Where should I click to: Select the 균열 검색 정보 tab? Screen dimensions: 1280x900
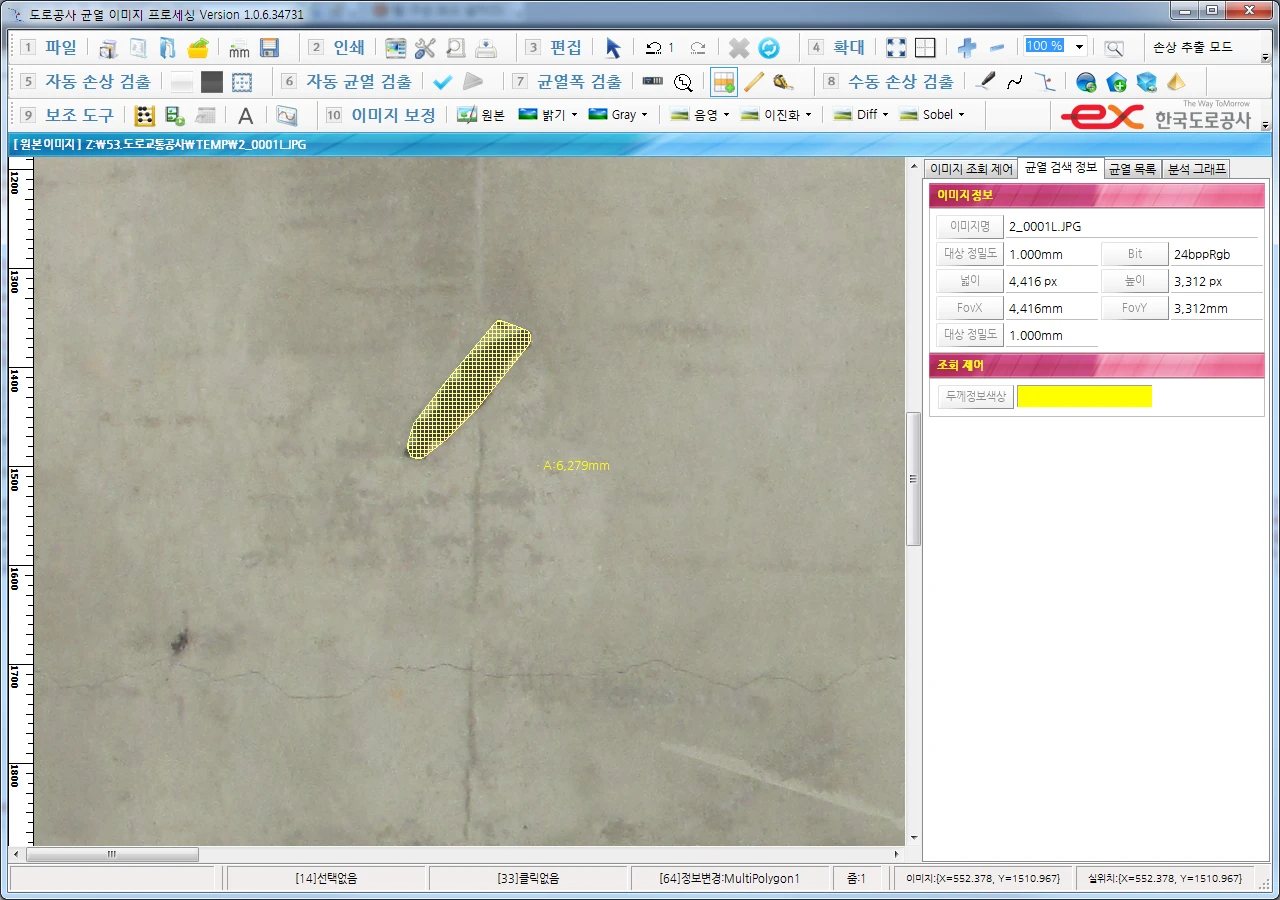[1061, 168]
